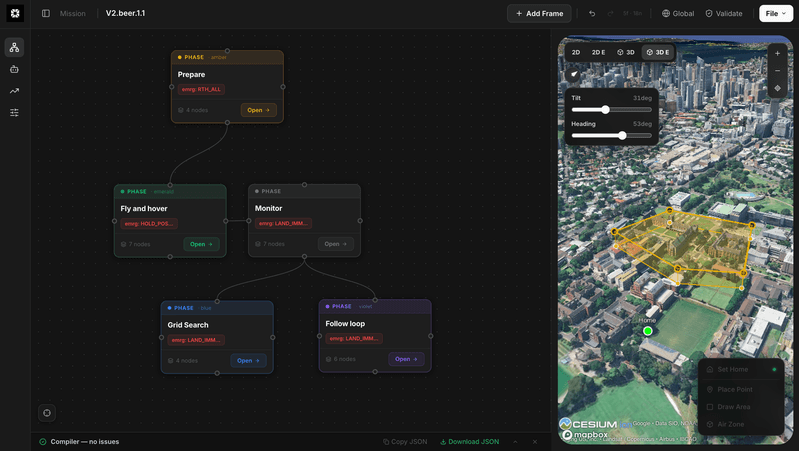Viewport: 799px width, 451px height.
Task: Click Download JSON
Action: tap(469, 442)
